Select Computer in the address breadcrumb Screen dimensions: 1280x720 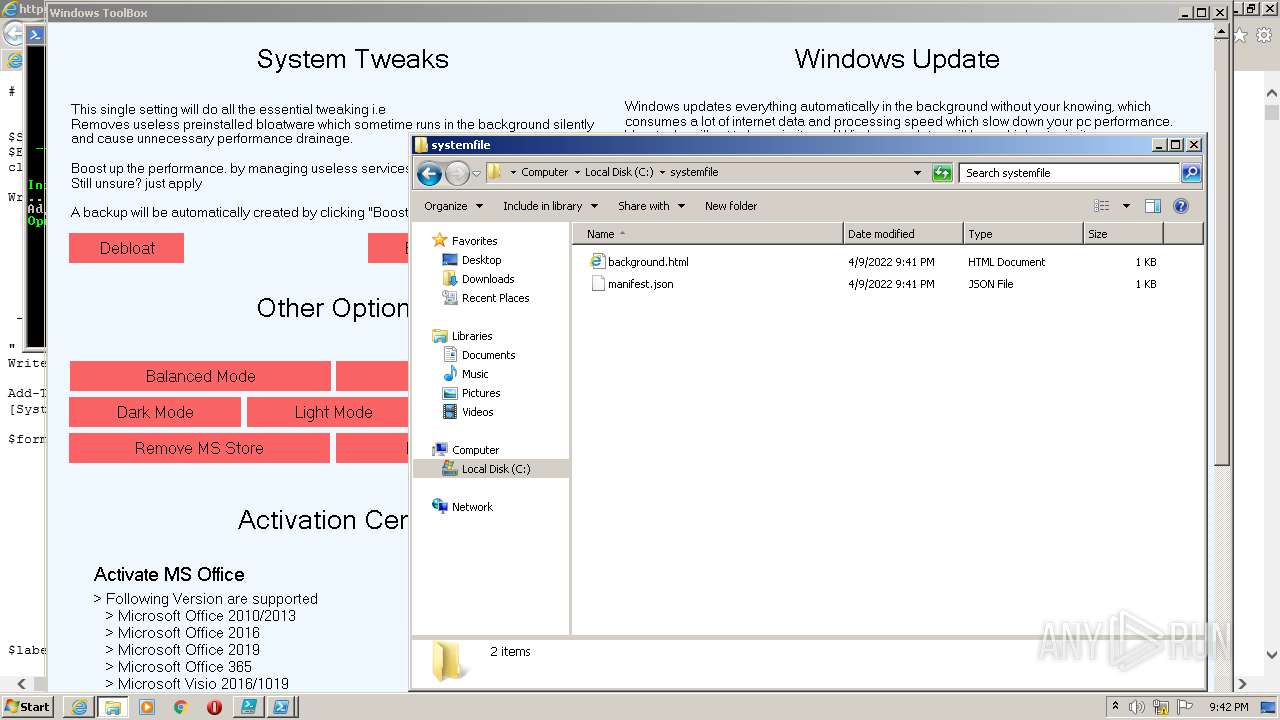[x=544, y=172]
